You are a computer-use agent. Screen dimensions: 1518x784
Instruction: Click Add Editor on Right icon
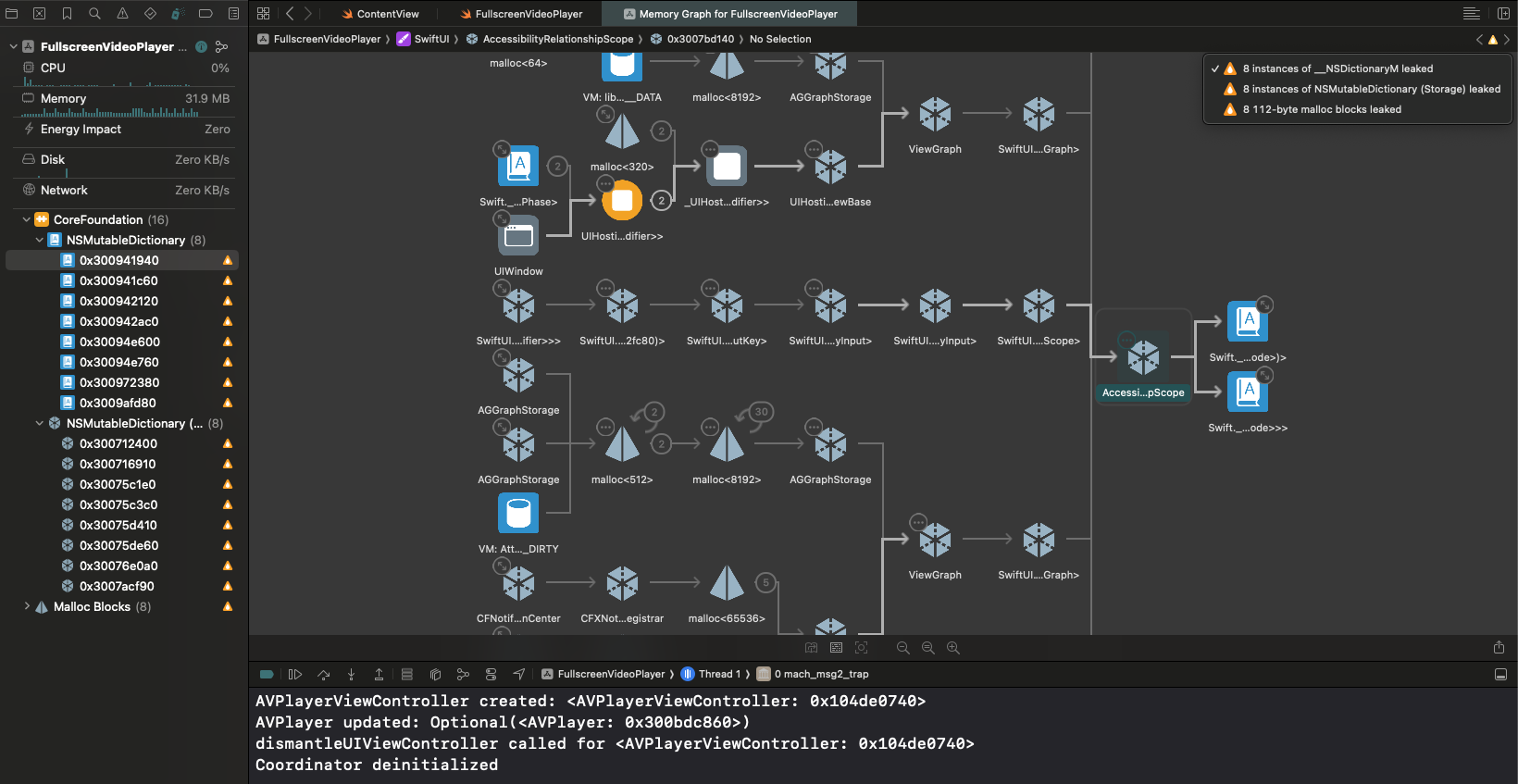[x=1503, y=13]
